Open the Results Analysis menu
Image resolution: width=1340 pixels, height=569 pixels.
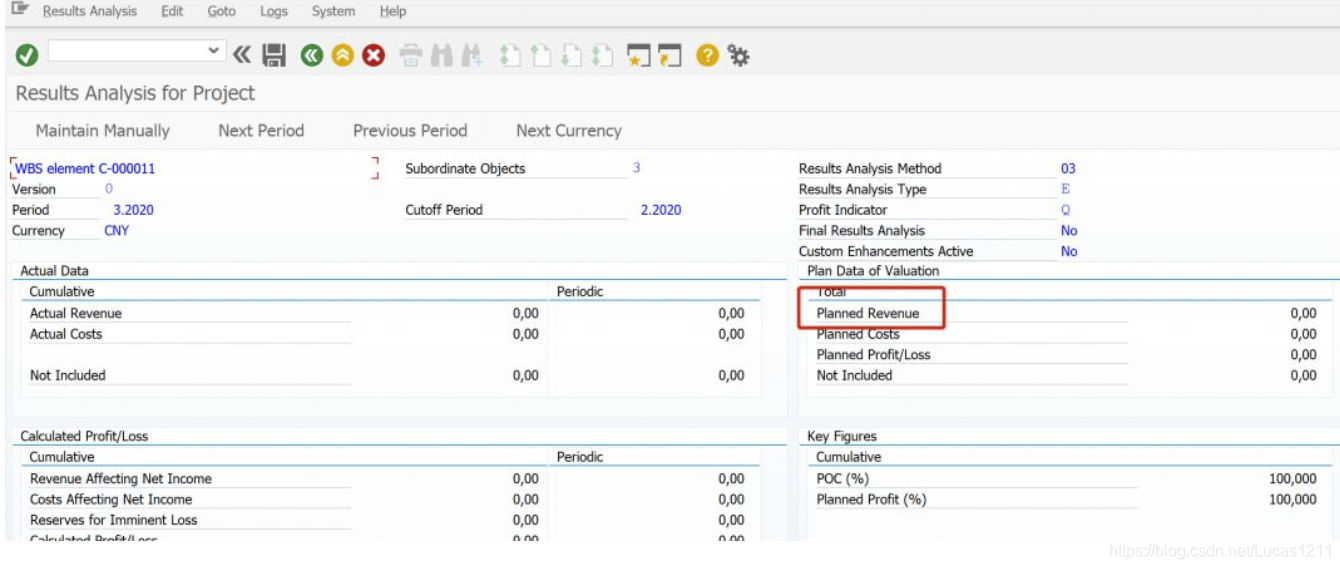click(x=90, y=11)
